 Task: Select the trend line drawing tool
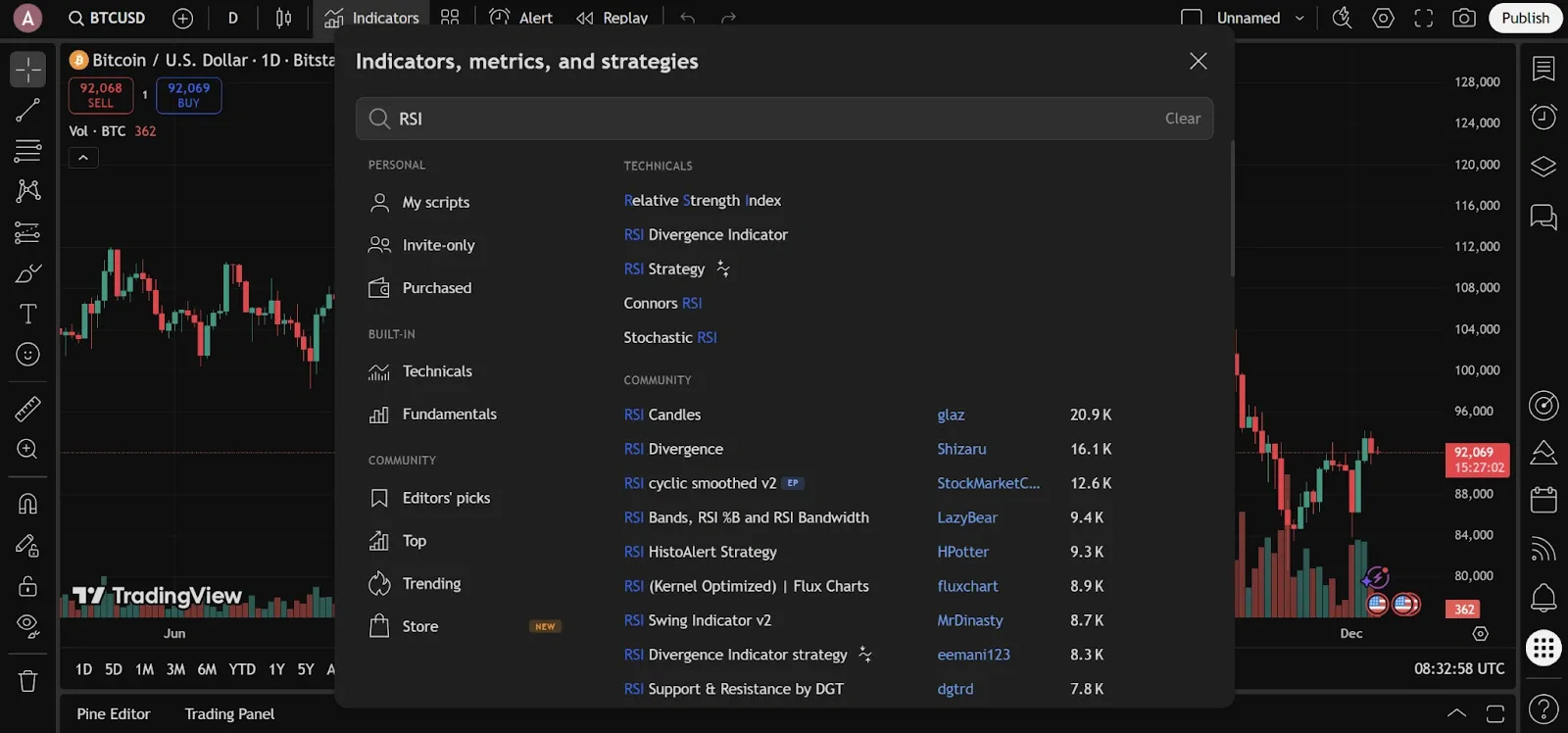click(x=28, y=110)
